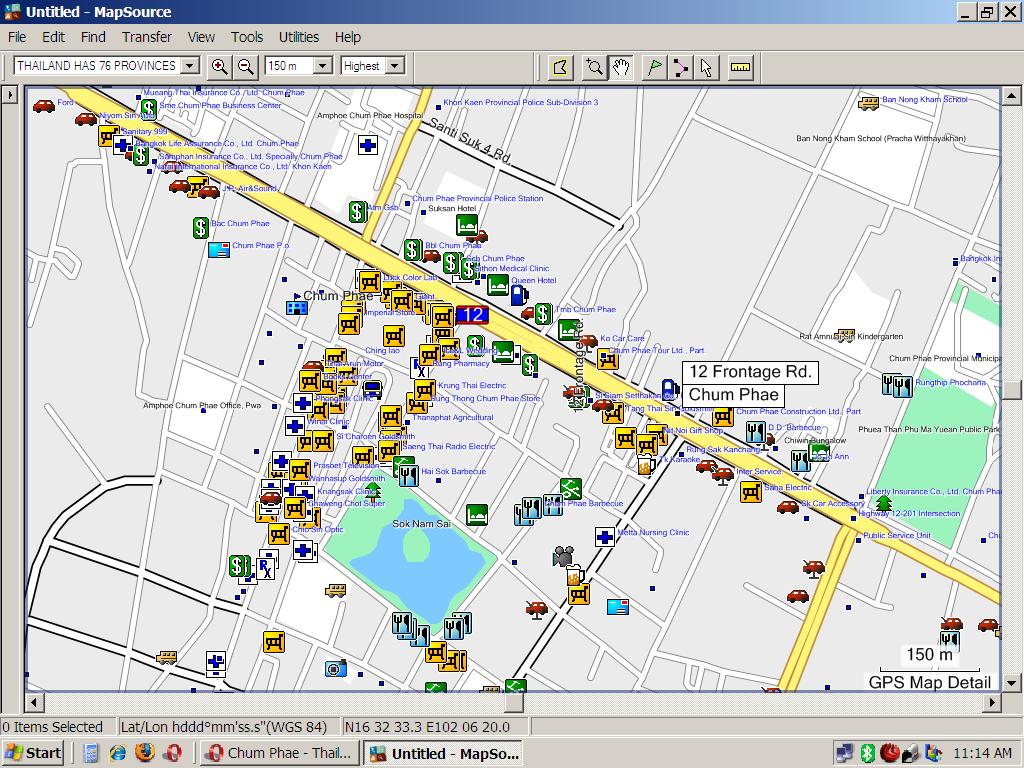This screenshot has width=1024, height=768.
Task: Click the green Bluetooth tray icon
Action: tap(867, 753)
